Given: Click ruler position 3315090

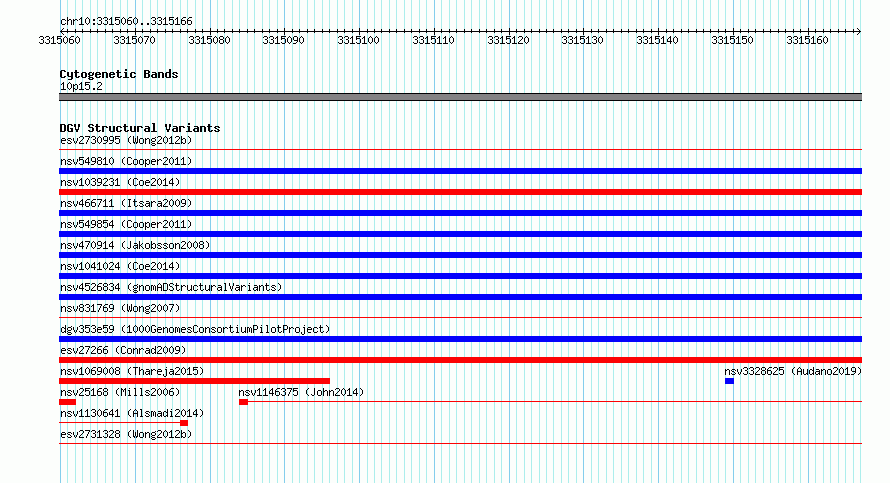Looking at the screenshot, I should coord(283,40).
